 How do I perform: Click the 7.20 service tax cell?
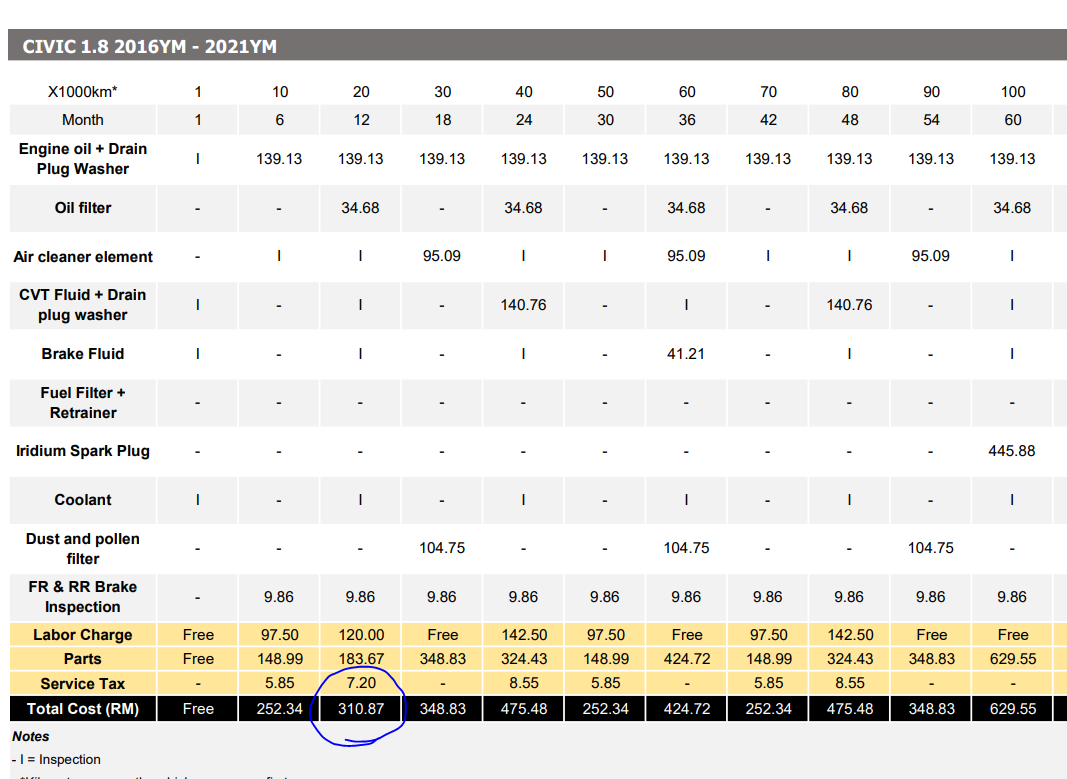(361, 683)
